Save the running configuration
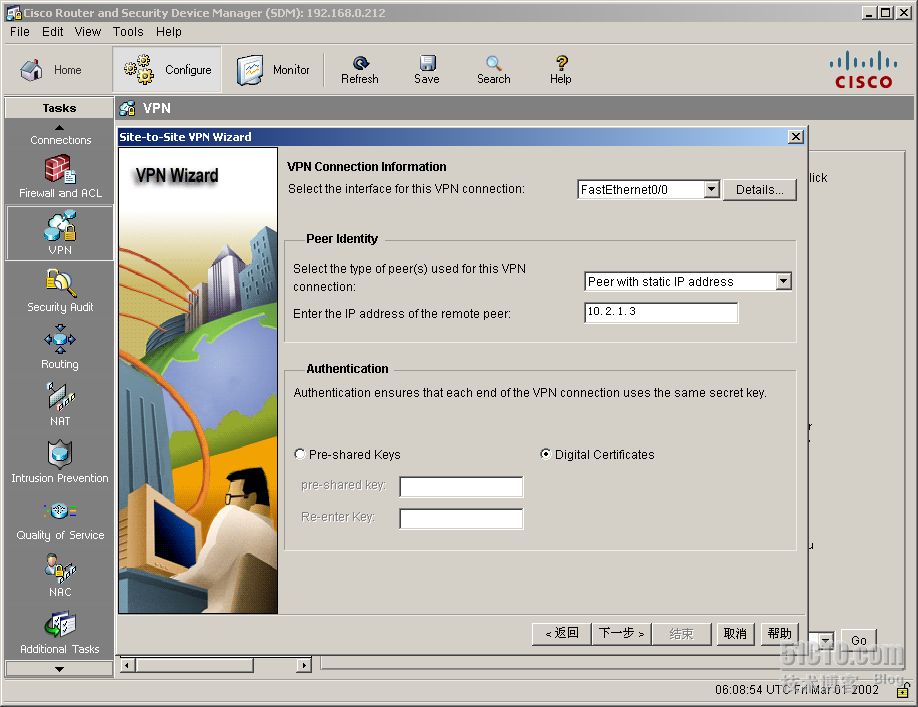The width and height of the screenshot is (918, 707). 427,70
